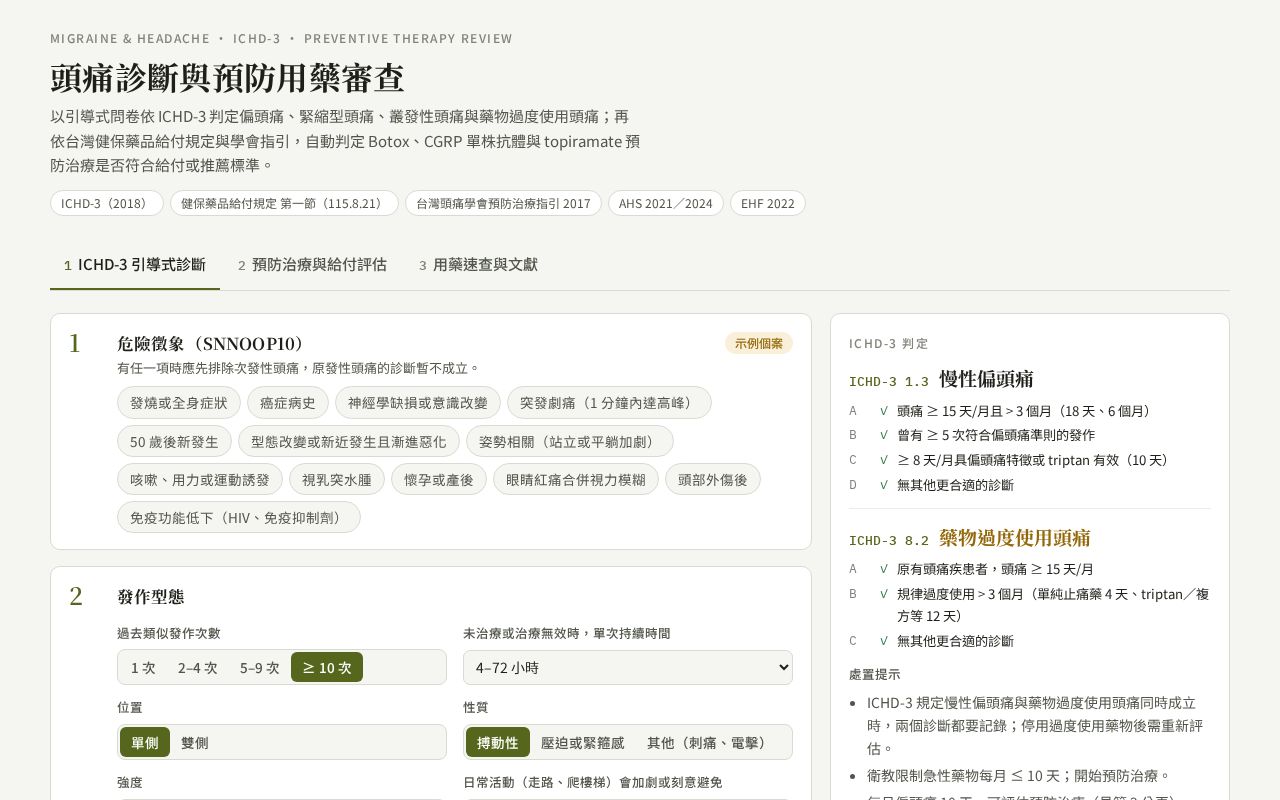Select 搏動性 as pain quality

coord(498,742)
